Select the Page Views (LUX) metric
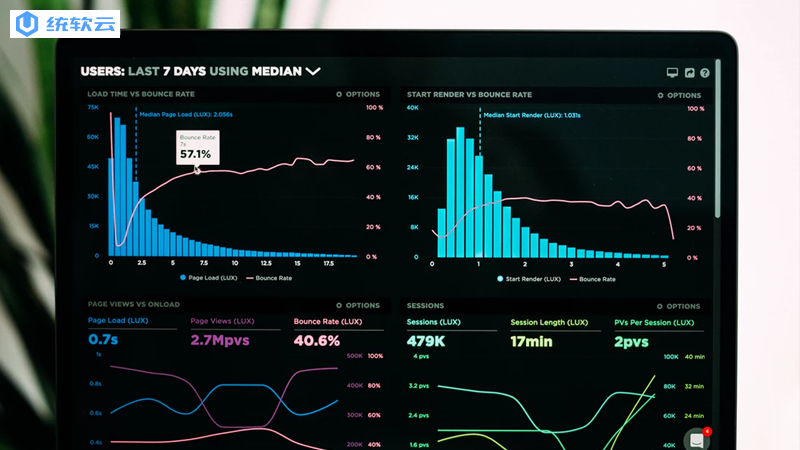The width and height of the screenshot is (800, 450). pyautogui.click(x=222, y=321)
